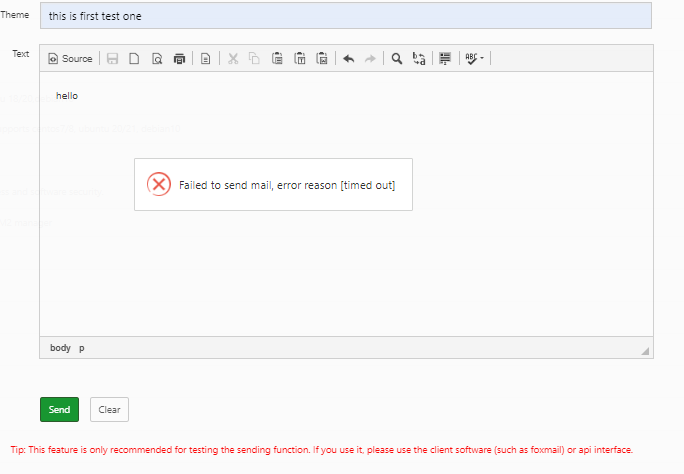Open the Find magnifier tool
The image size is (684, 474).
coord(397,58)
